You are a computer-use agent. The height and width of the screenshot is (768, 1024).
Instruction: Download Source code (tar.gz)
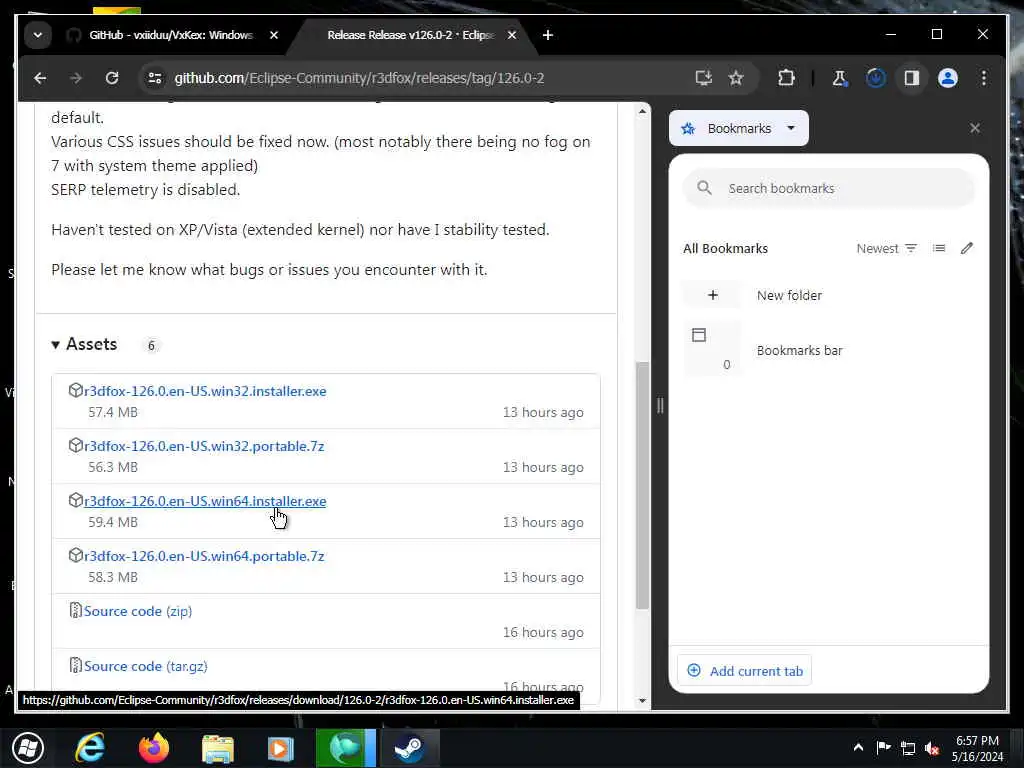(x=146, y=666)
